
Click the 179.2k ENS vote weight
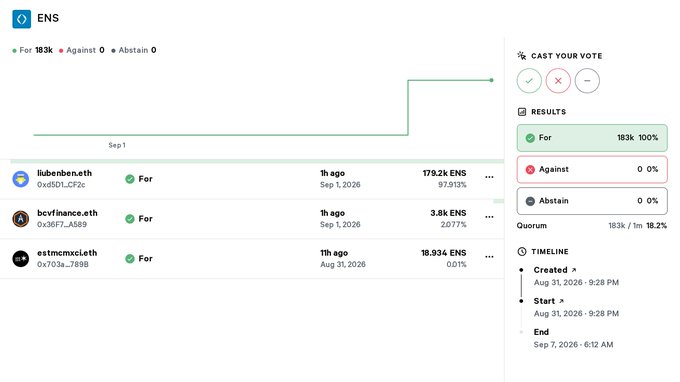445,173
